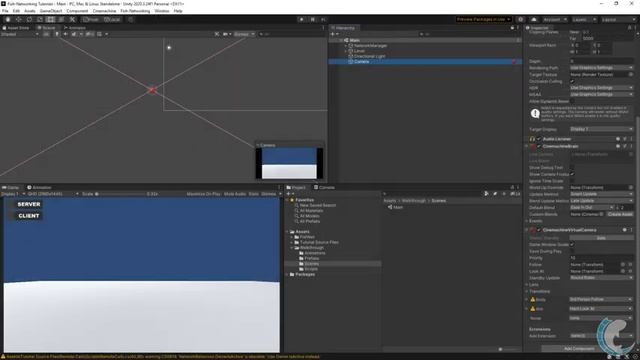Adjust the Game view Scale slider
The width and height of the screenshot is (640, 360).
pyautogui.click(x=120, y=194)
